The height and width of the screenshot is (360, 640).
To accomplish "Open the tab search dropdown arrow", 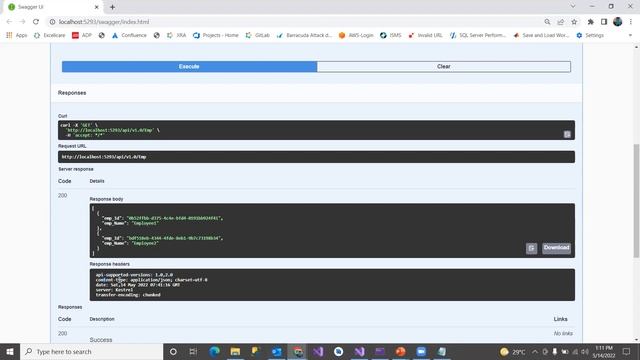I will click(x=573, y=6).
